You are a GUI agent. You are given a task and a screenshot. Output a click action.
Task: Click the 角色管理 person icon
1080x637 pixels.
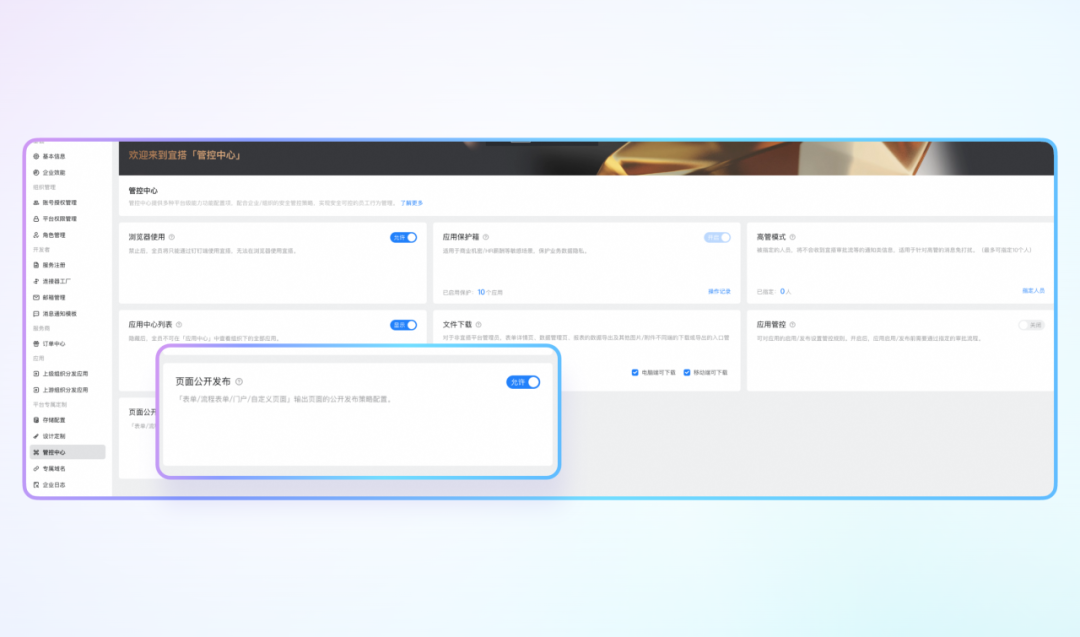36,236
